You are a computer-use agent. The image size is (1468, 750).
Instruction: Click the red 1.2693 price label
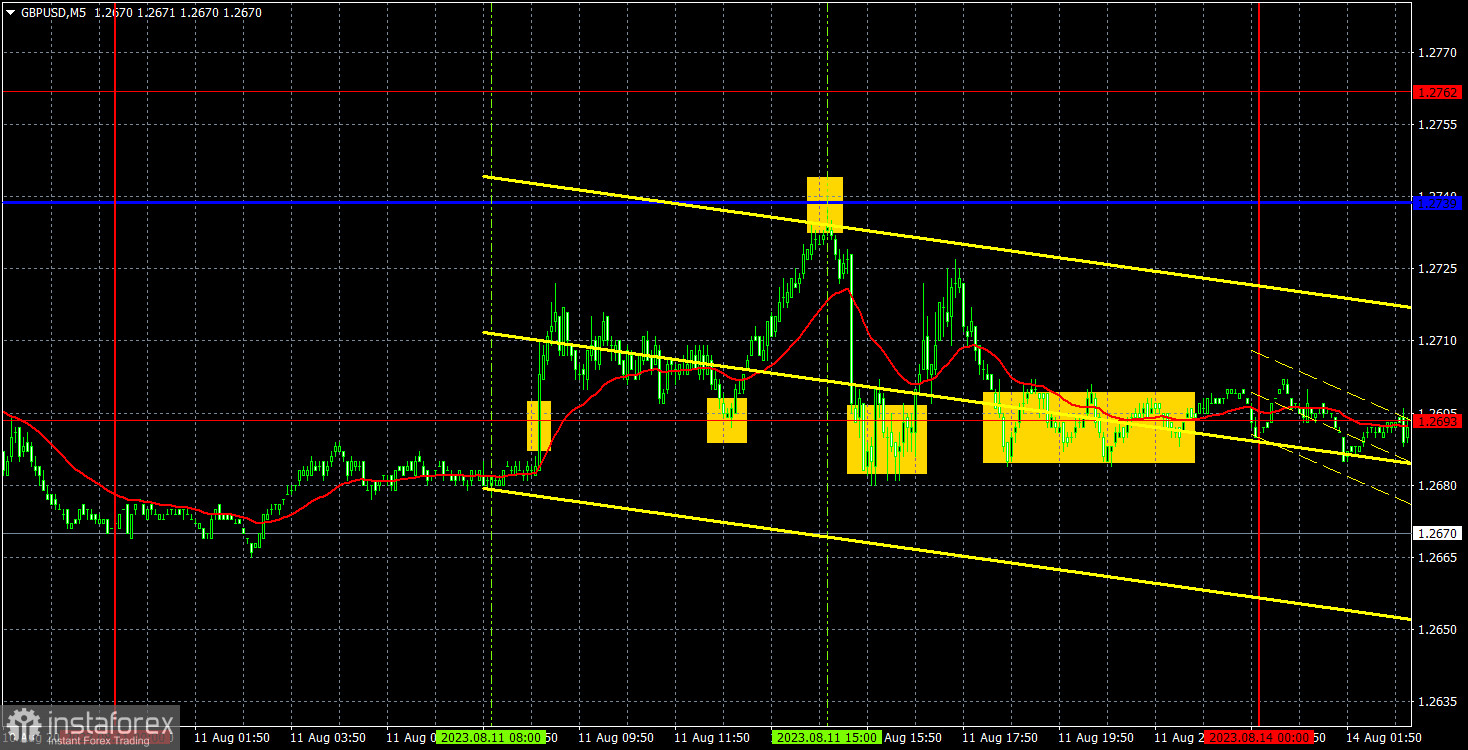coord(1439,421)
